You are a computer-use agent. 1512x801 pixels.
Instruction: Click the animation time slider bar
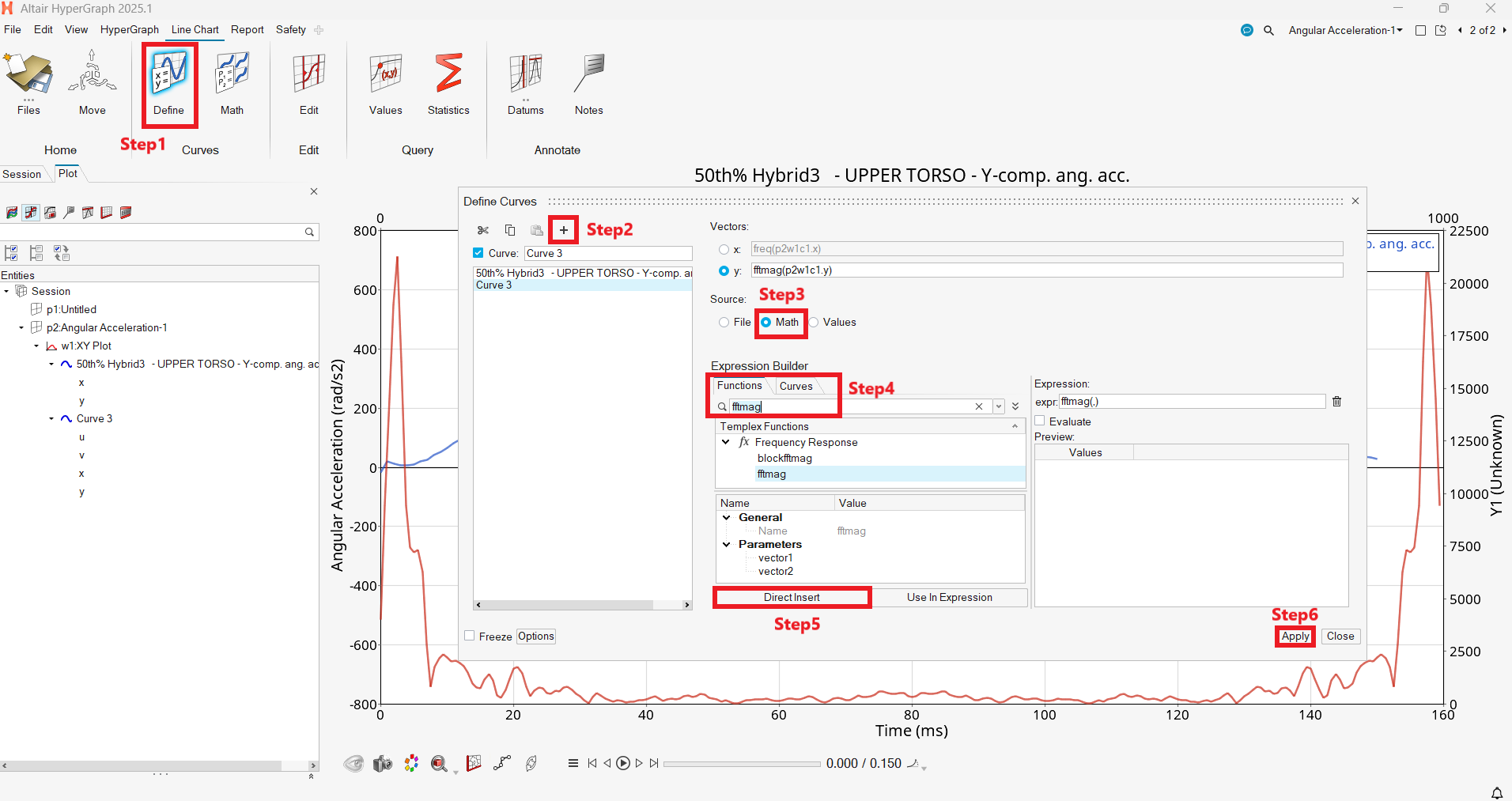point(742,764)
